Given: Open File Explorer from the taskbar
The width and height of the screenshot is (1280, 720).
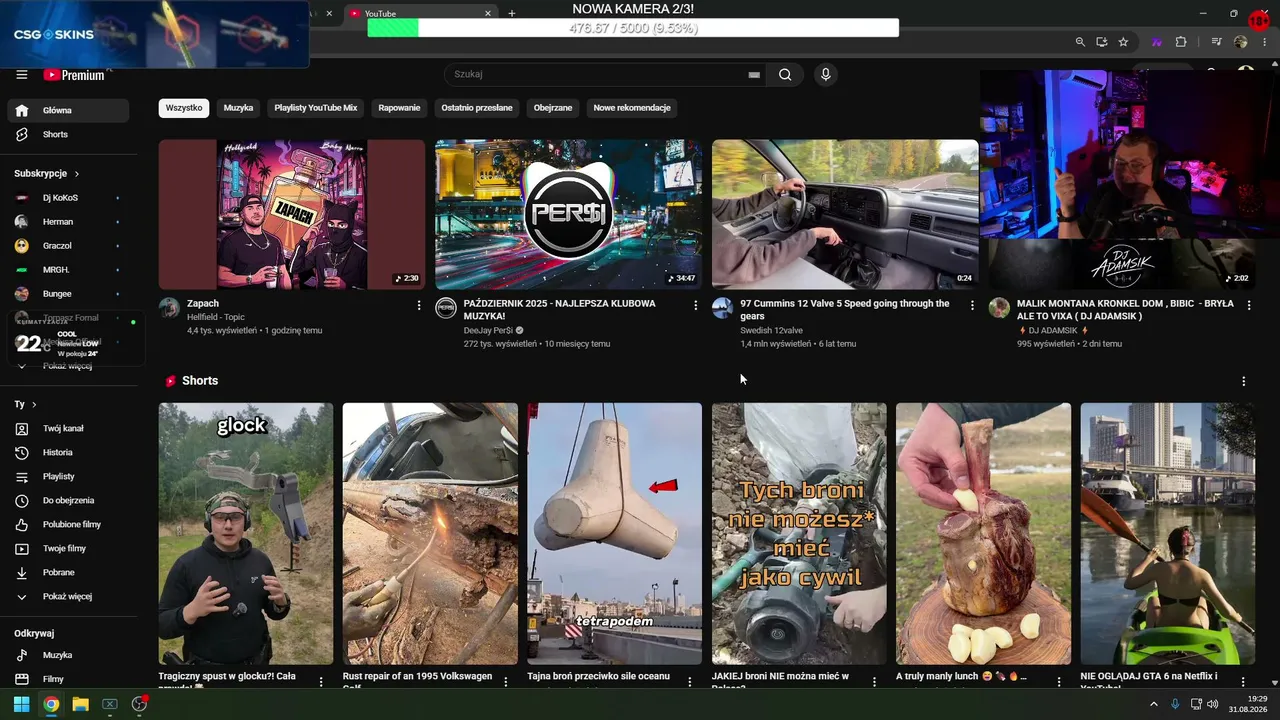Looking at the screenshot, I should tap(80, 704).
